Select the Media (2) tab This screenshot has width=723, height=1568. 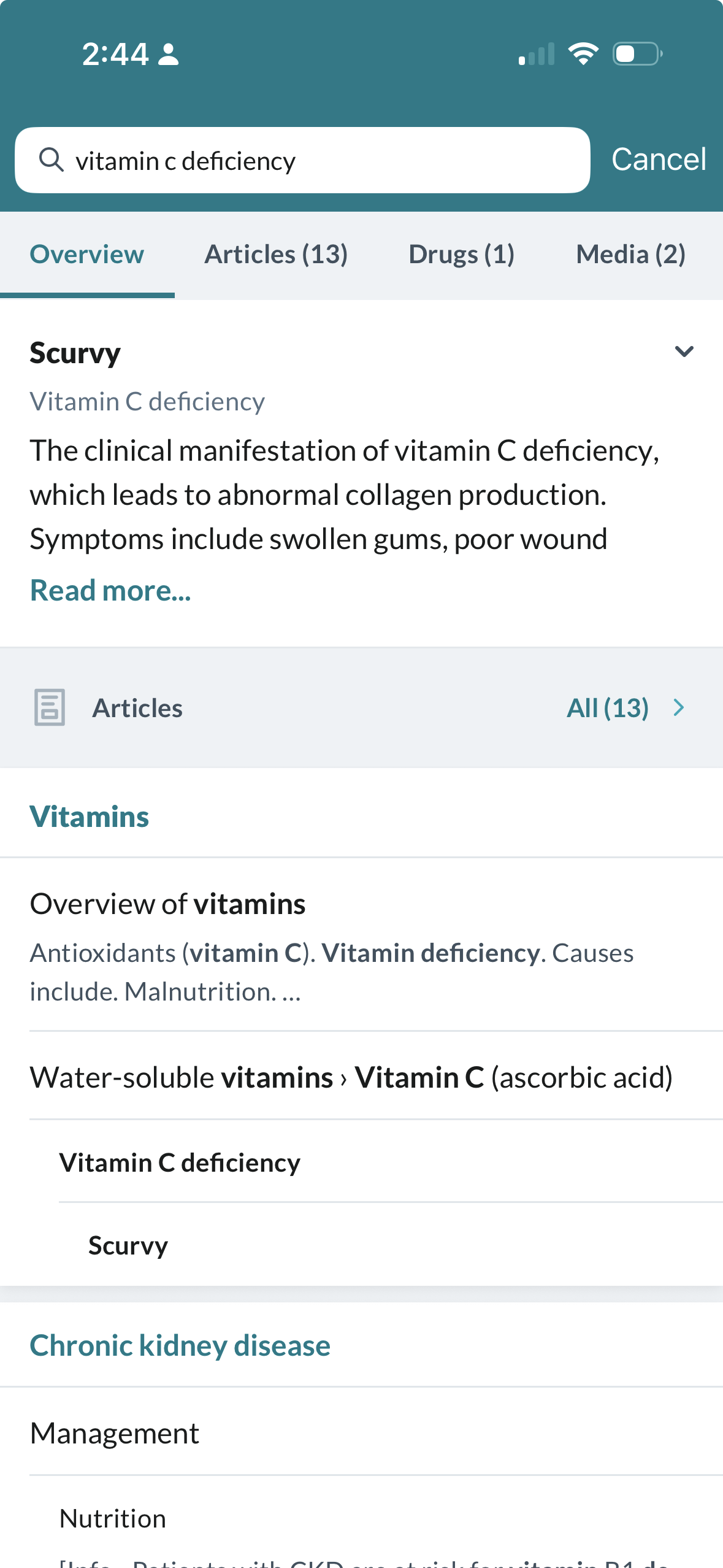(630, 255)
